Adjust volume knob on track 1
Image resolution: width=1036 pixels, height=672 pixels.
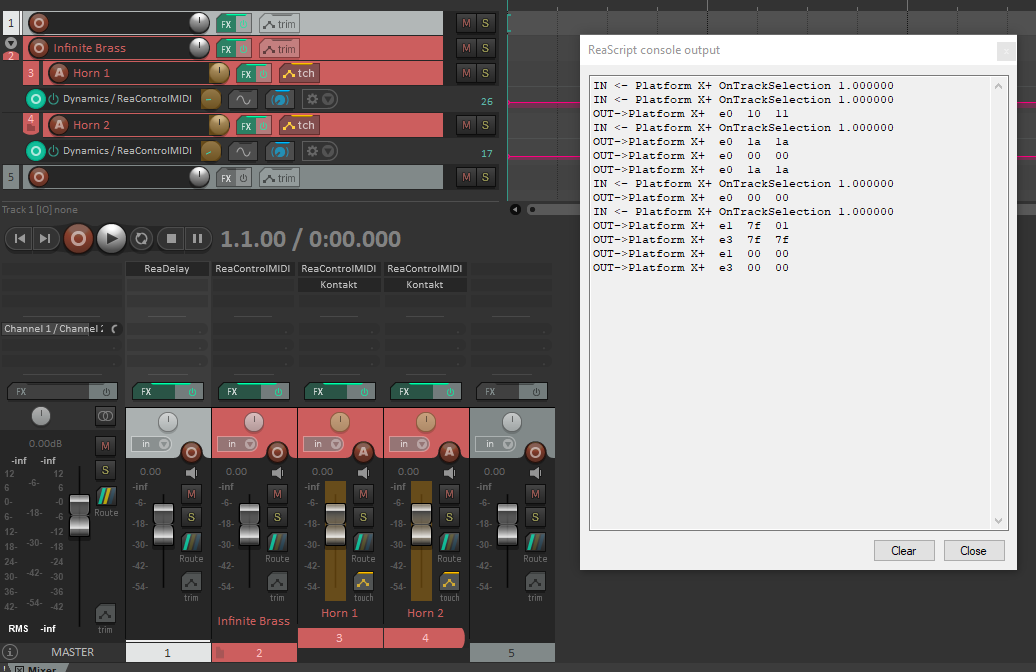pos(199,23)
